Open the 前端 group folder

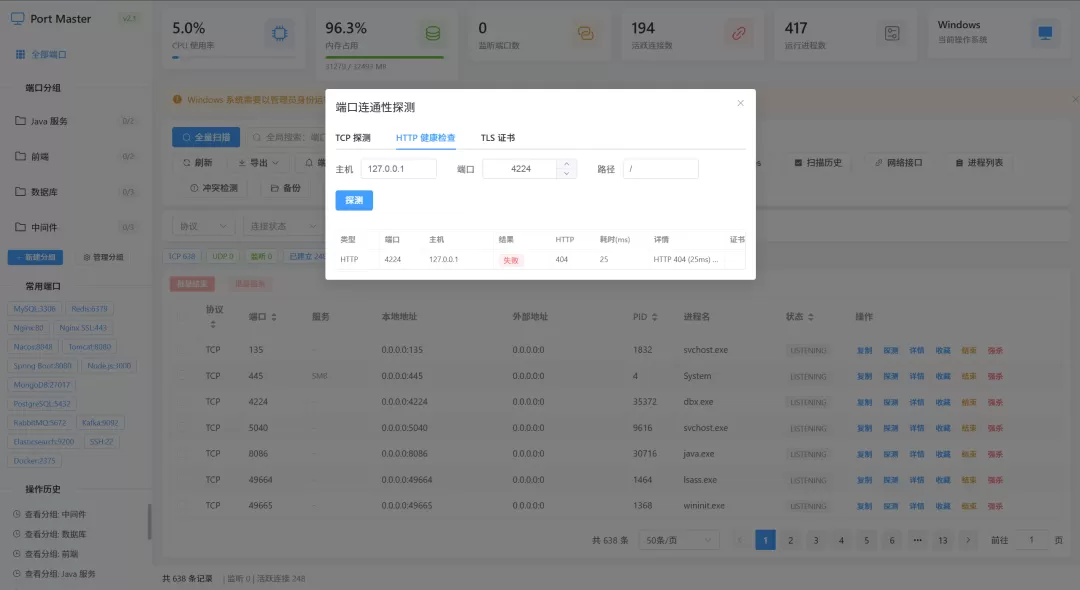[x=74, y=156]
